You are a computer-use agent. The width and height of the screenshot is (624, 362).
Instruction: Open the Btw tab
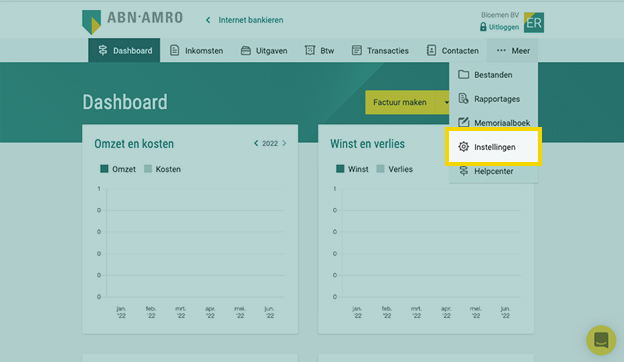[x=320, y=51]
